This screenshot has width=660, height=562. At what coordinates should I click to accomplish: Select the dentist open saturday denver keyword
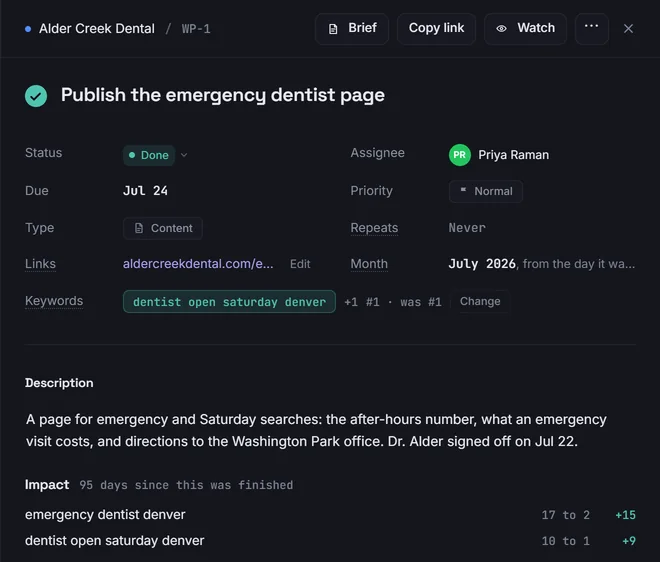229,301
